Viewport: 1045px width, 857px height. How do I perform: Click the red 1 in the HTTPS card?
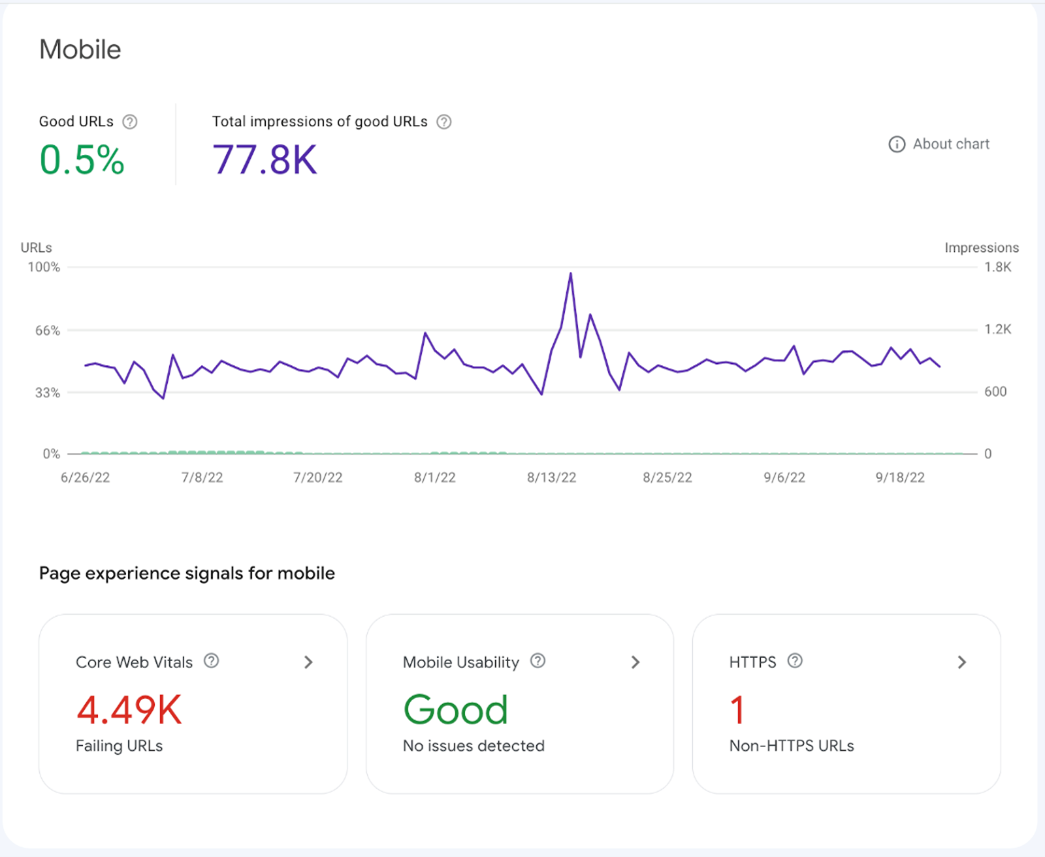click(x=738, y=710)
